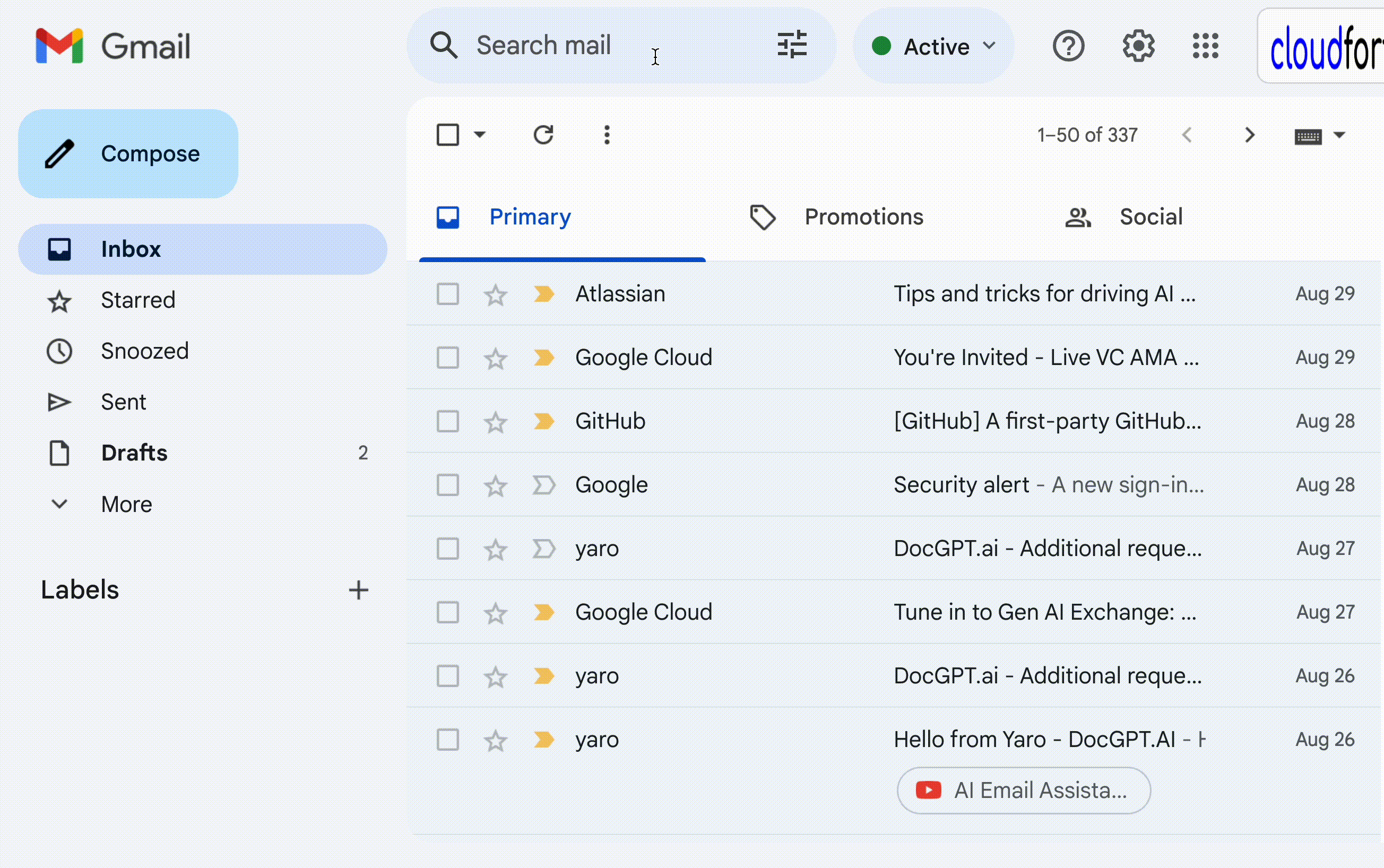The width and height of the screenshot is (1384, 868).
Task: Go to newer messages page
Action: (1187, 135)
